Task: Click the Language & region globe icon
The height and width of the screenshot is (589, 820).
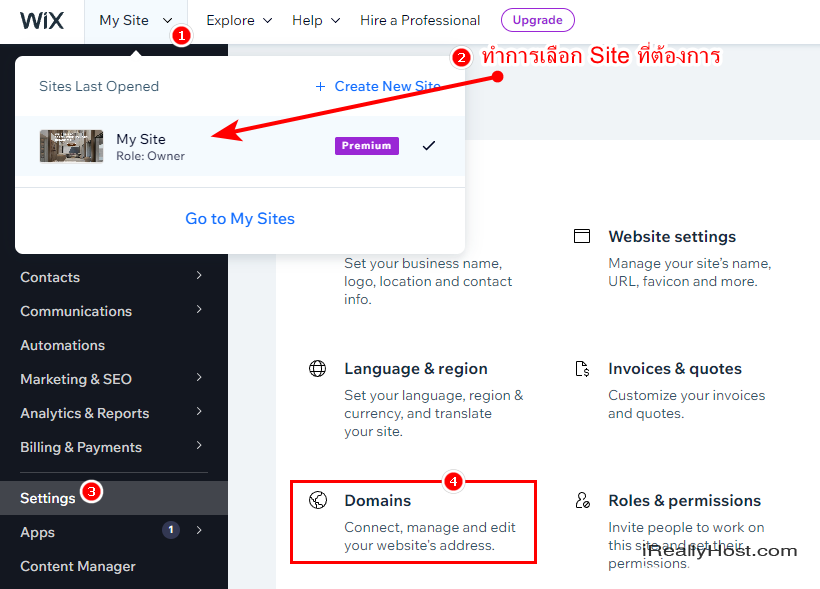Action: click(x=317, y=368)
